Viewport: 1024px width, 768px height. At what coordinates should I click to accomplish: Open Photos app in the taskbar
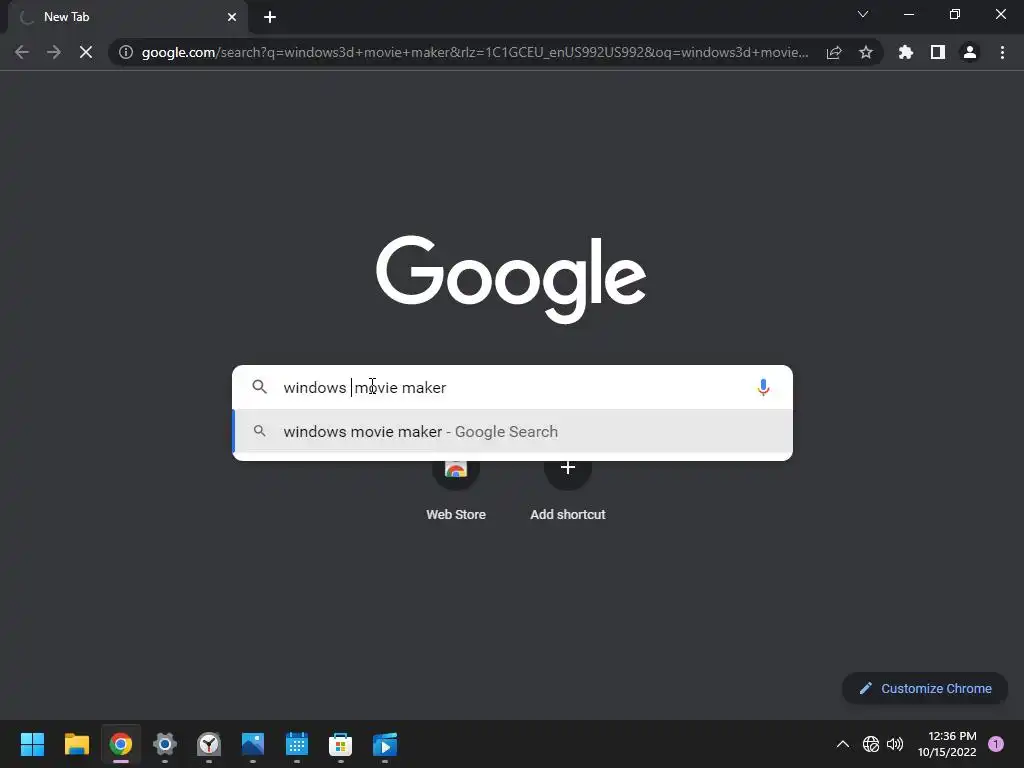coord(253,744)
